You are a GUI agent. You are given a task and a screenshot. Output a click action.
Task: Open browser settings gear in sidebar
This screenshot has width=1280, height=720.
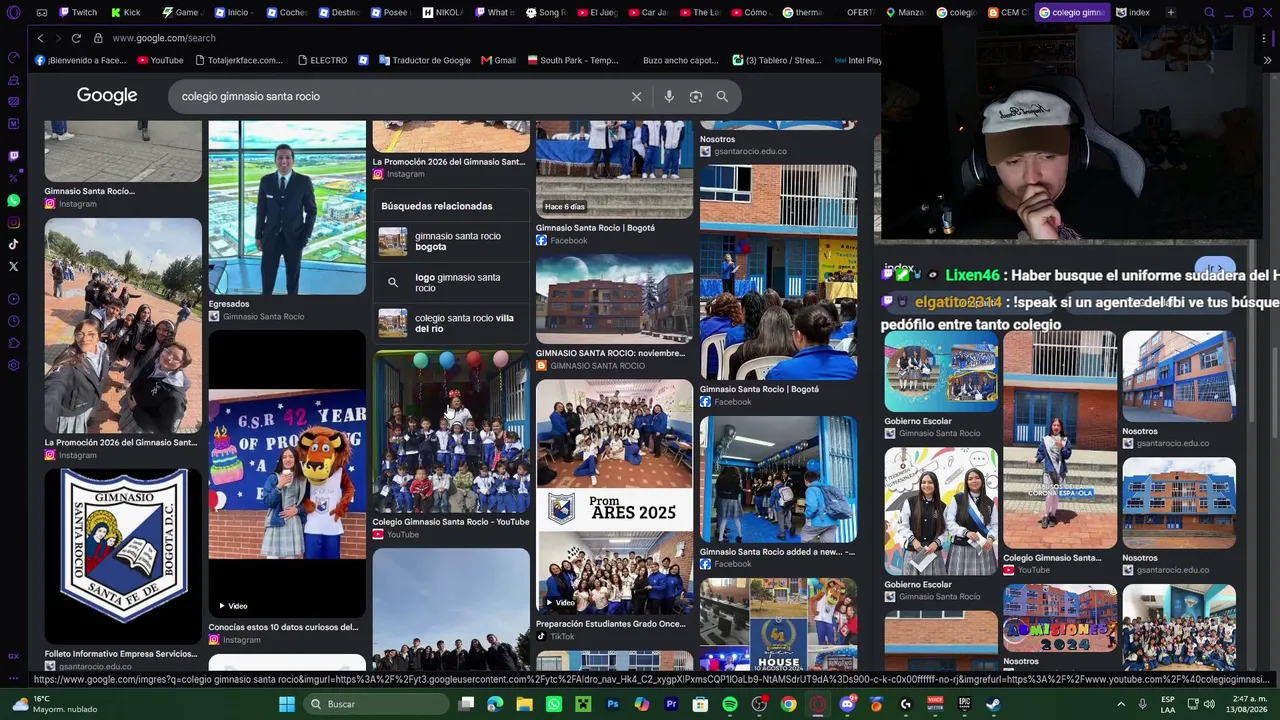pos(13,365)
